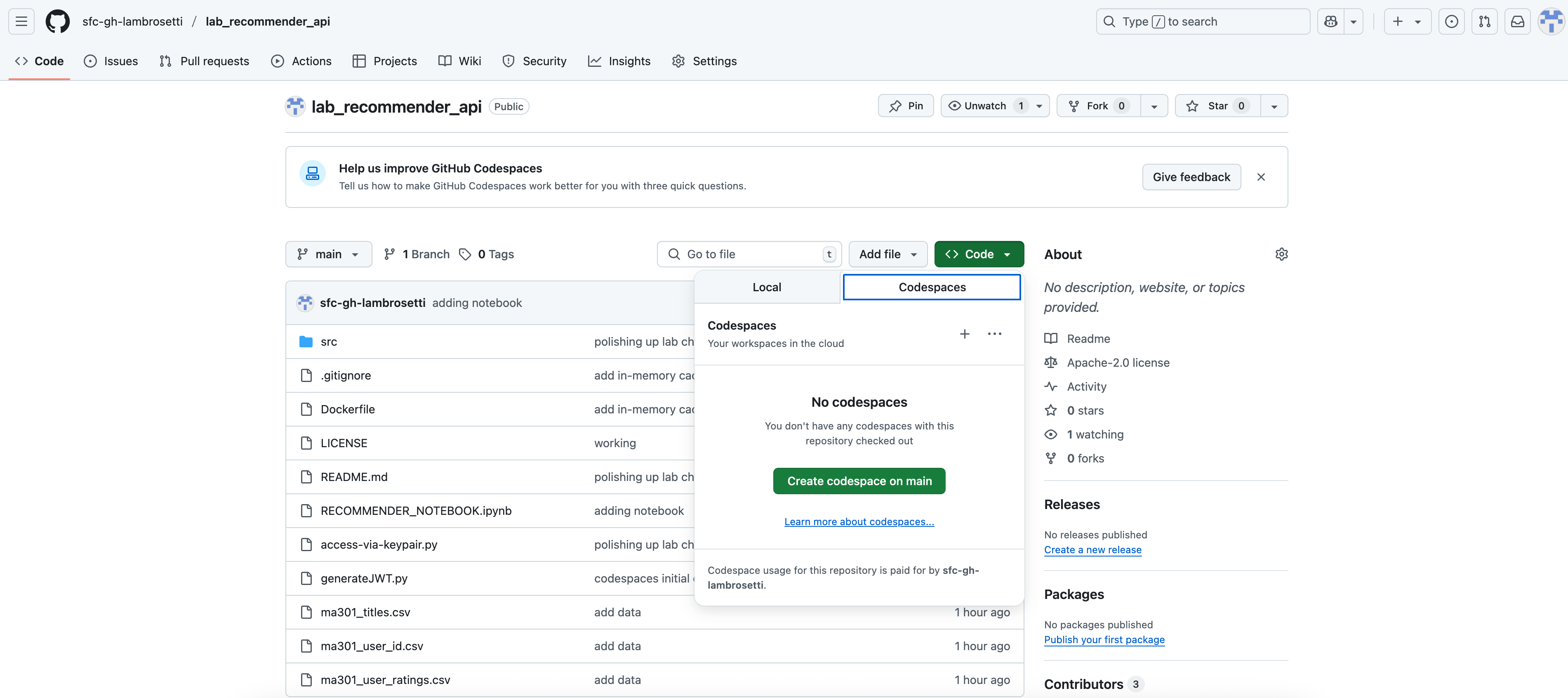
Task: Click Create a new release link
Action: [x=1092, y=549]
